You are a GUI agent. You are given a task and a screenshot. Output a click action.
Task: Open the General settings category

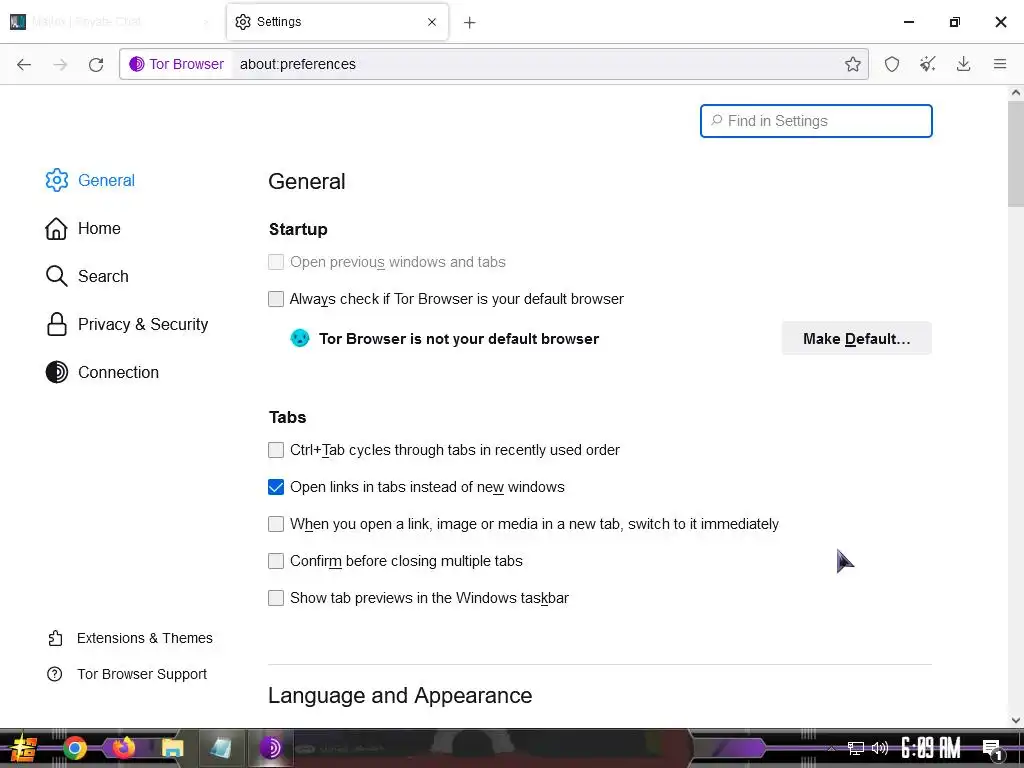click(x=90, y=180)
